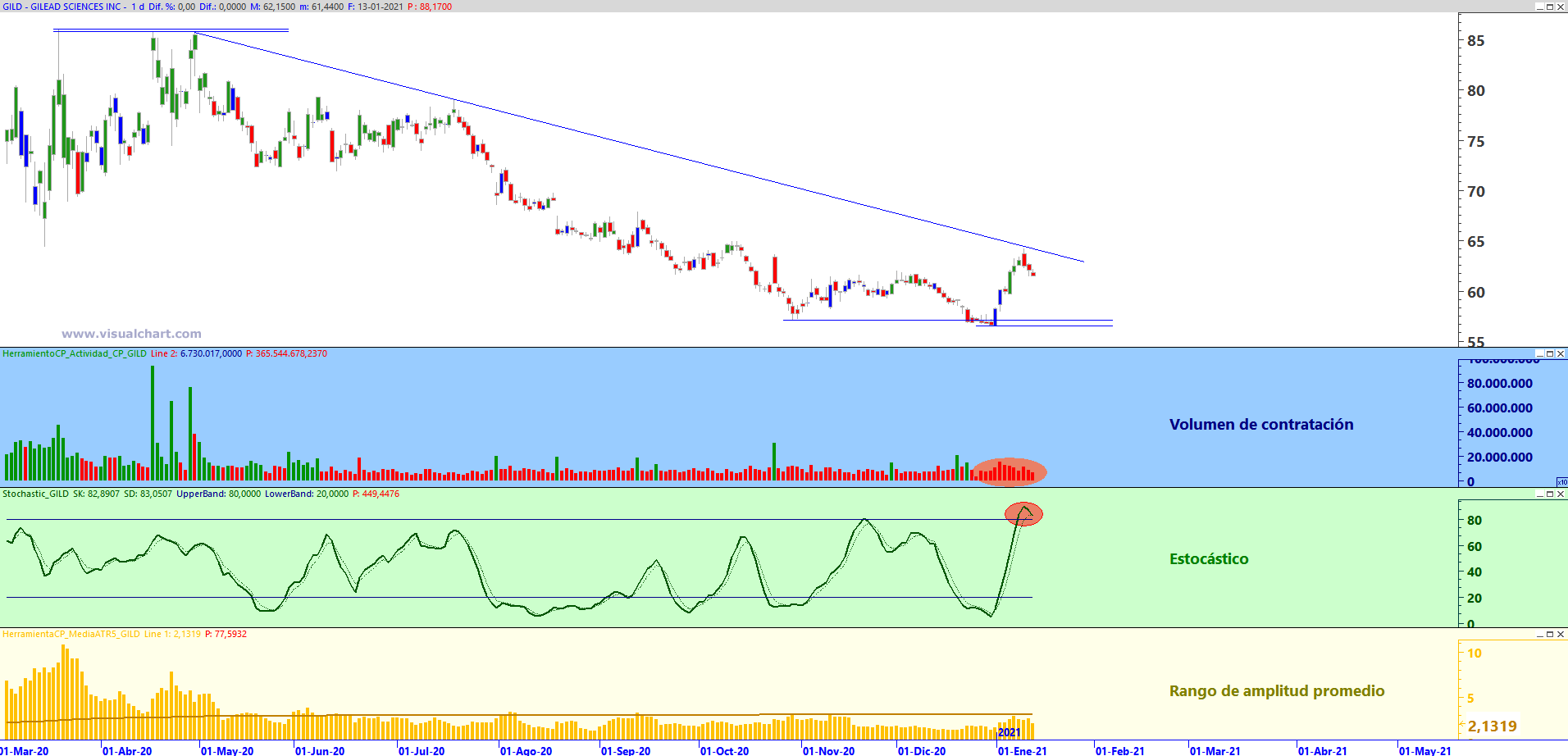Click the 'm: 61,4400' low value
The image size is (1568, 756).
(321, 7)
